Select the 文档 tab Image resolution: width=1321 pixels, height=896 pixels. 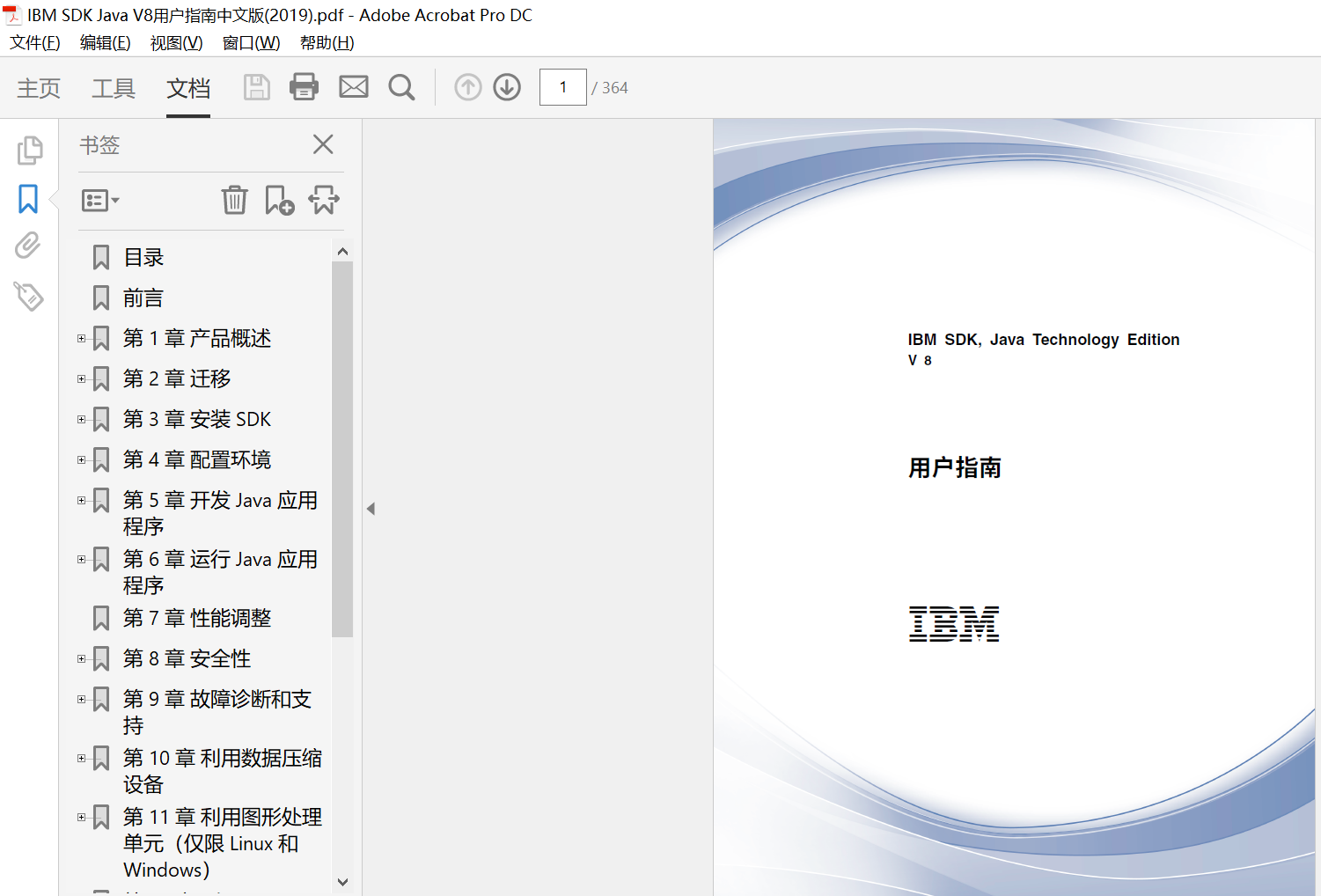[x=188, y=88]
